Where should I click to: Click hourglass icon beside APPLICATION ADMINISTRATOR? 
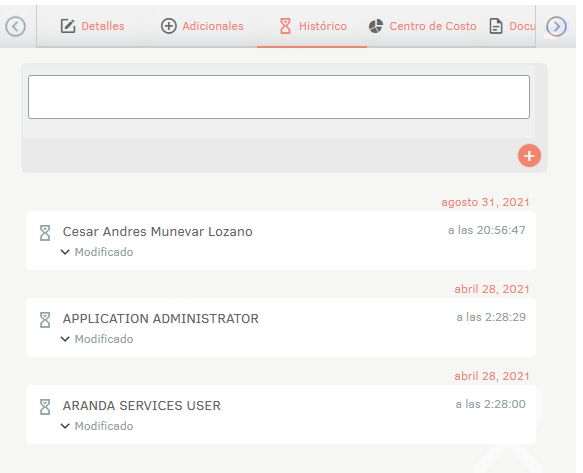click(x=45, y=320)
